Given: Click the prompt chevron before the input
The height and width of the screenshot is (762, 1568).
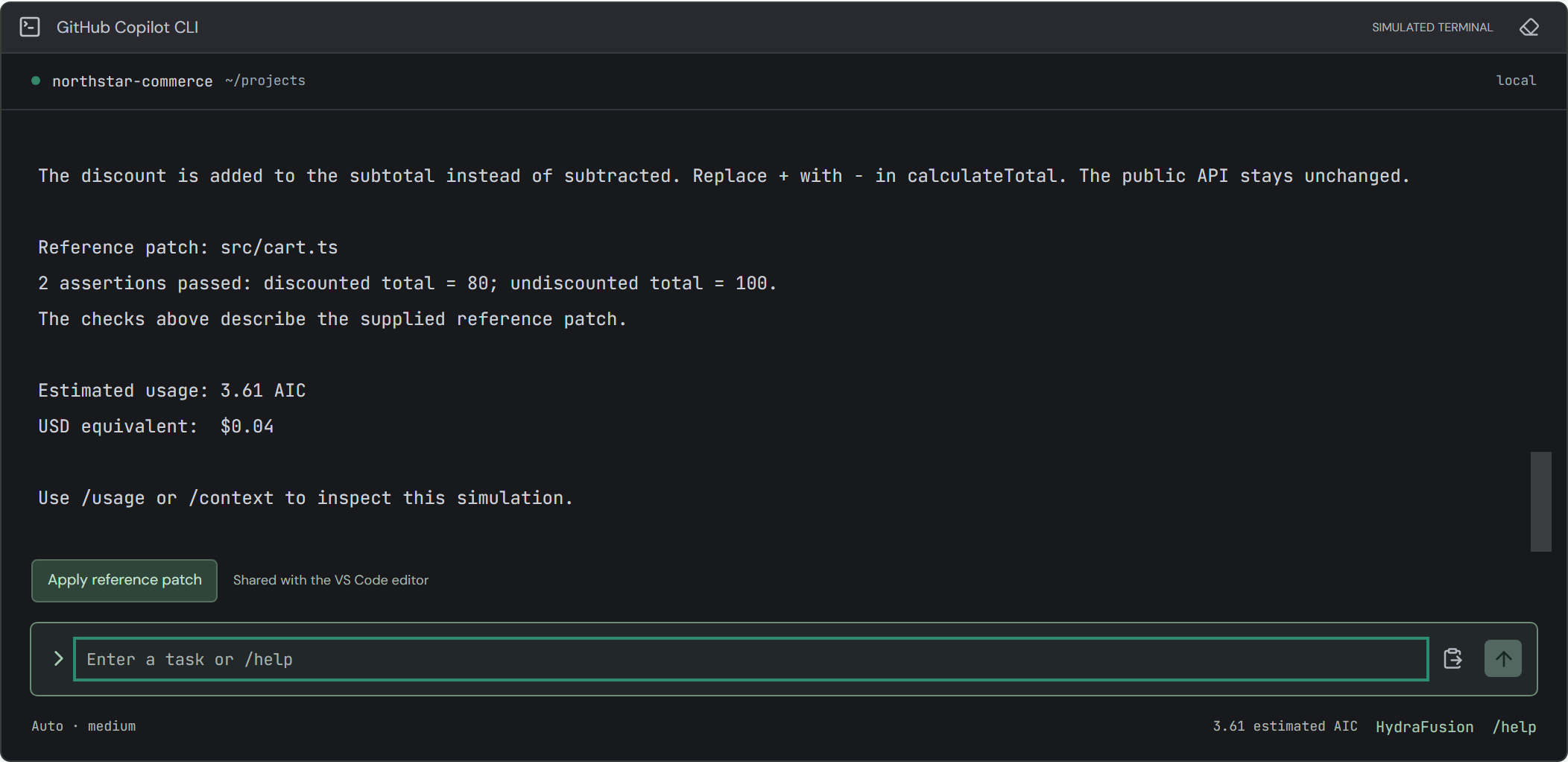Looking at the screenshot, I should [58, 658].
